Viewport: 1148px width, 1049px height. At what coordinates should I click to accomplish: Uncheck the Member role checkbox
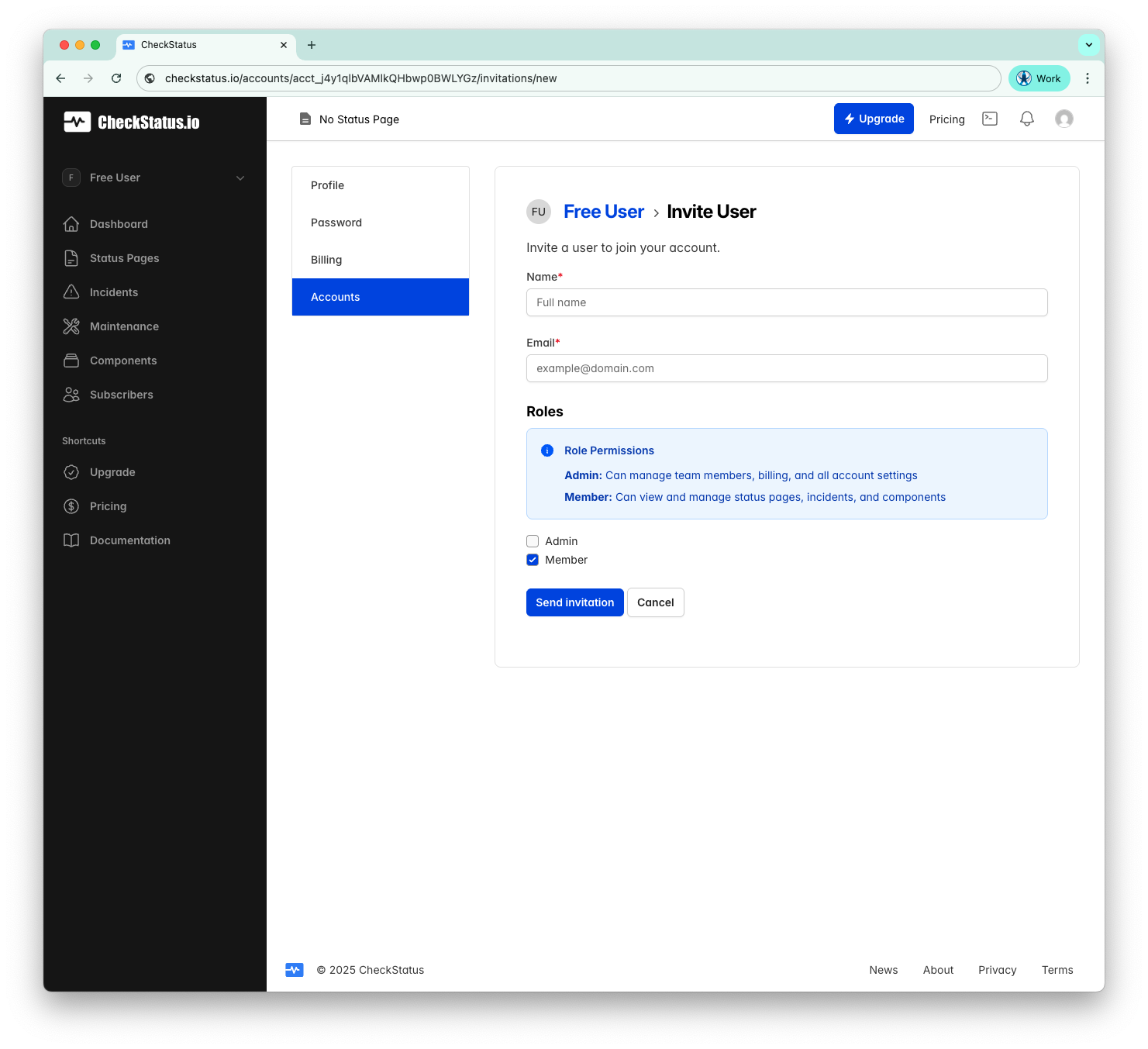(x=533, y=560)
